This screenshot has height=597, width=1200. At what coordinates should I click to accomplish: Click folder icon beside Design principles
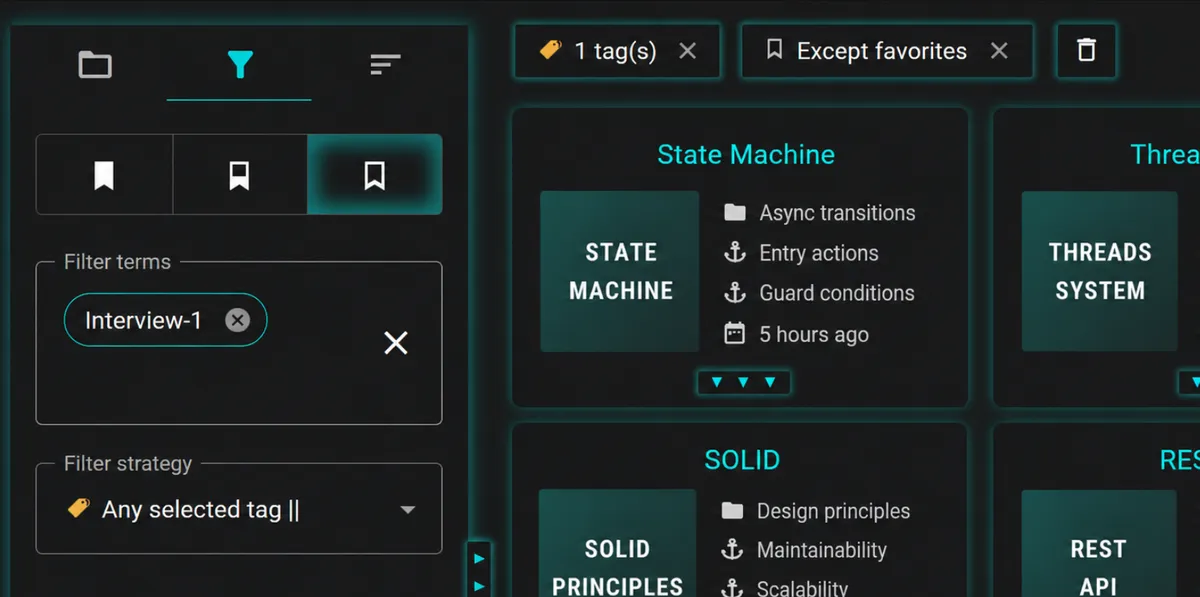(733, 511)
